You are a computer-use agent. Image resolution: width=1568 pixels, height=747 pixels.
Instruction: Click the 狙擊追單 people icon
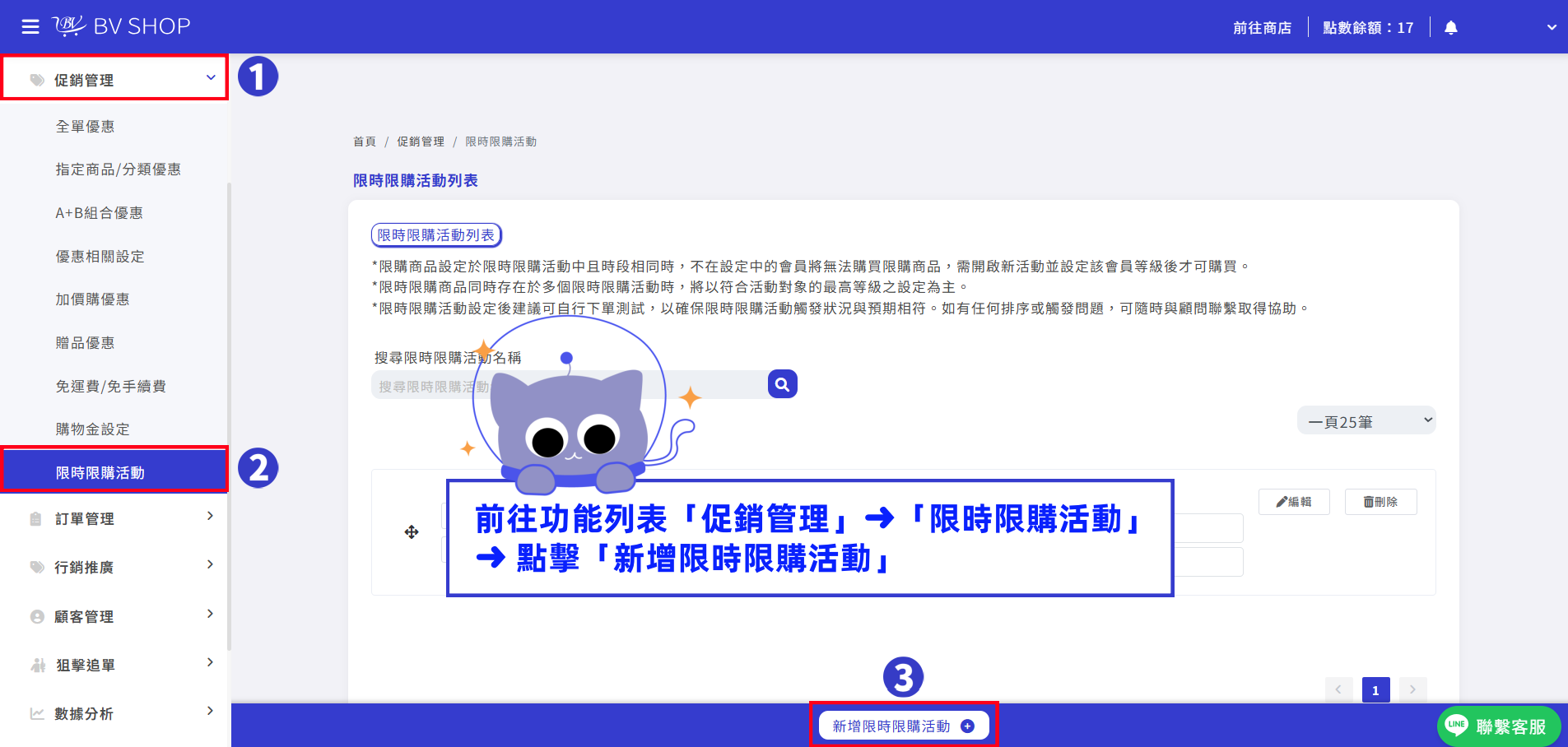[38, 665]
